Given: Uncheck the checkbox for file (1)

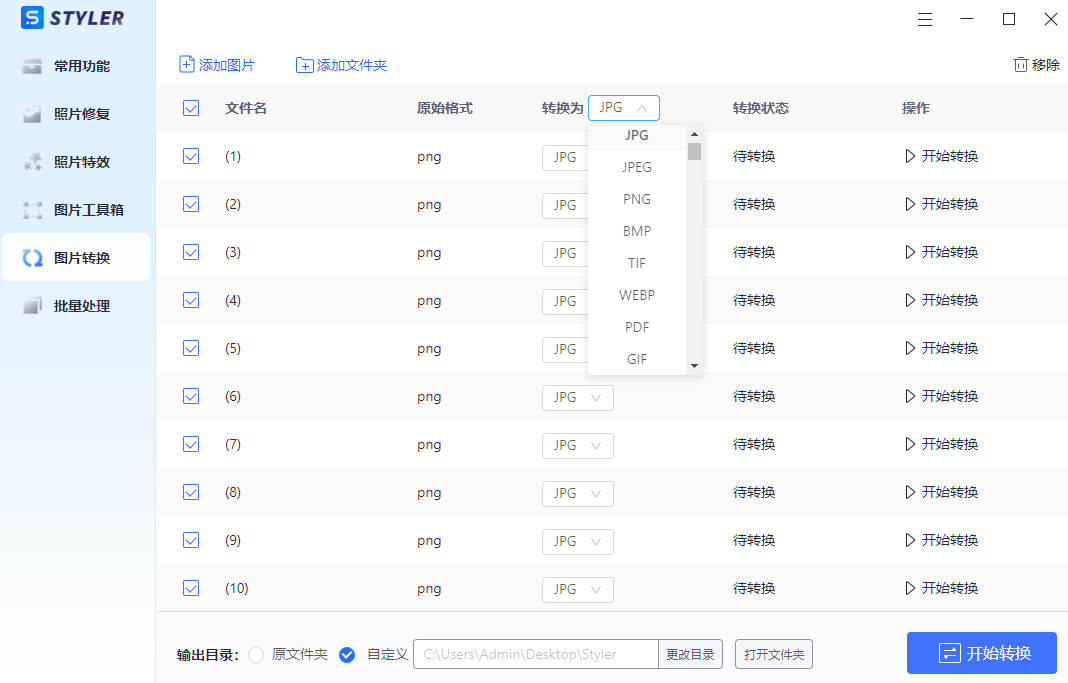Looking at the screenshot, I should click(191, 156).
